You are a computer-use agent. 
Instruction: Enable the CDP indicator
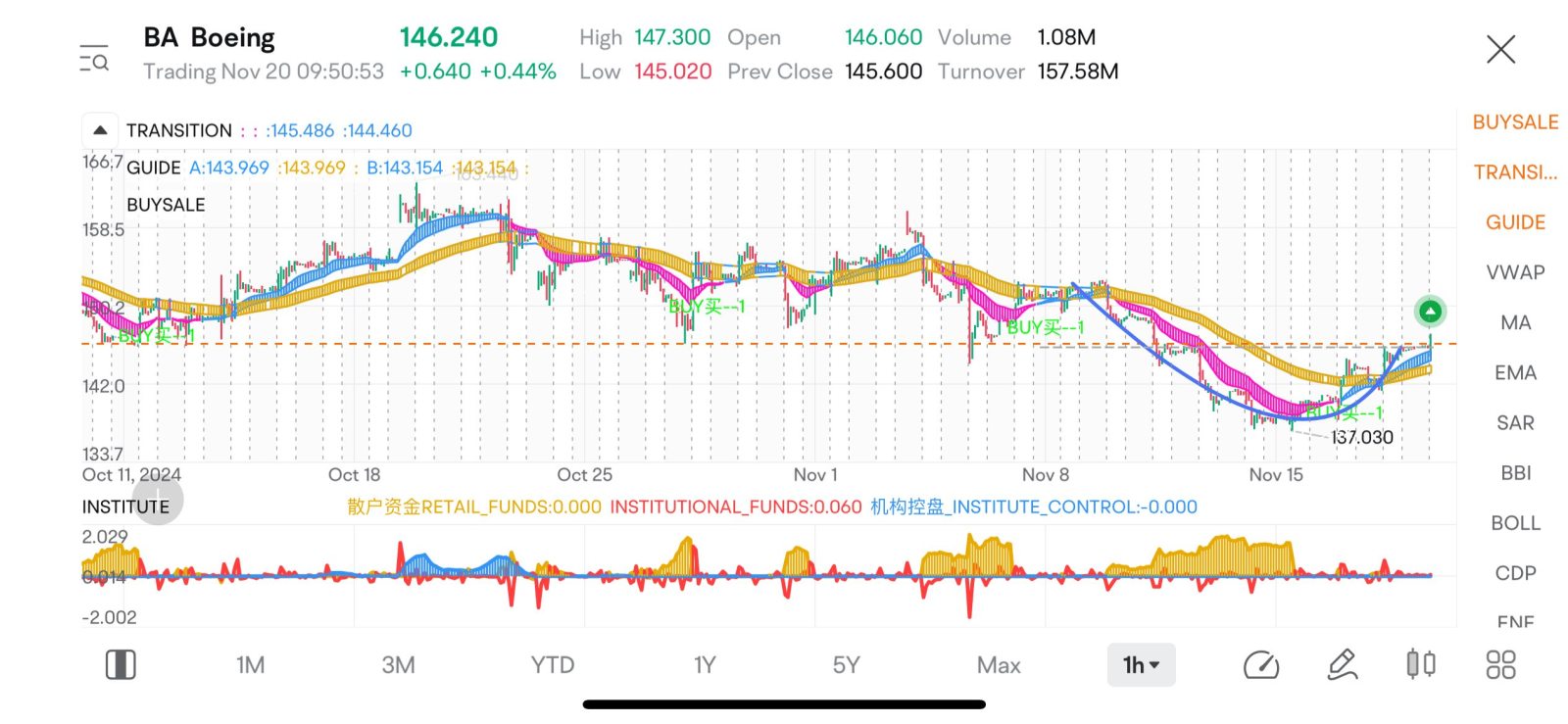1515,573
